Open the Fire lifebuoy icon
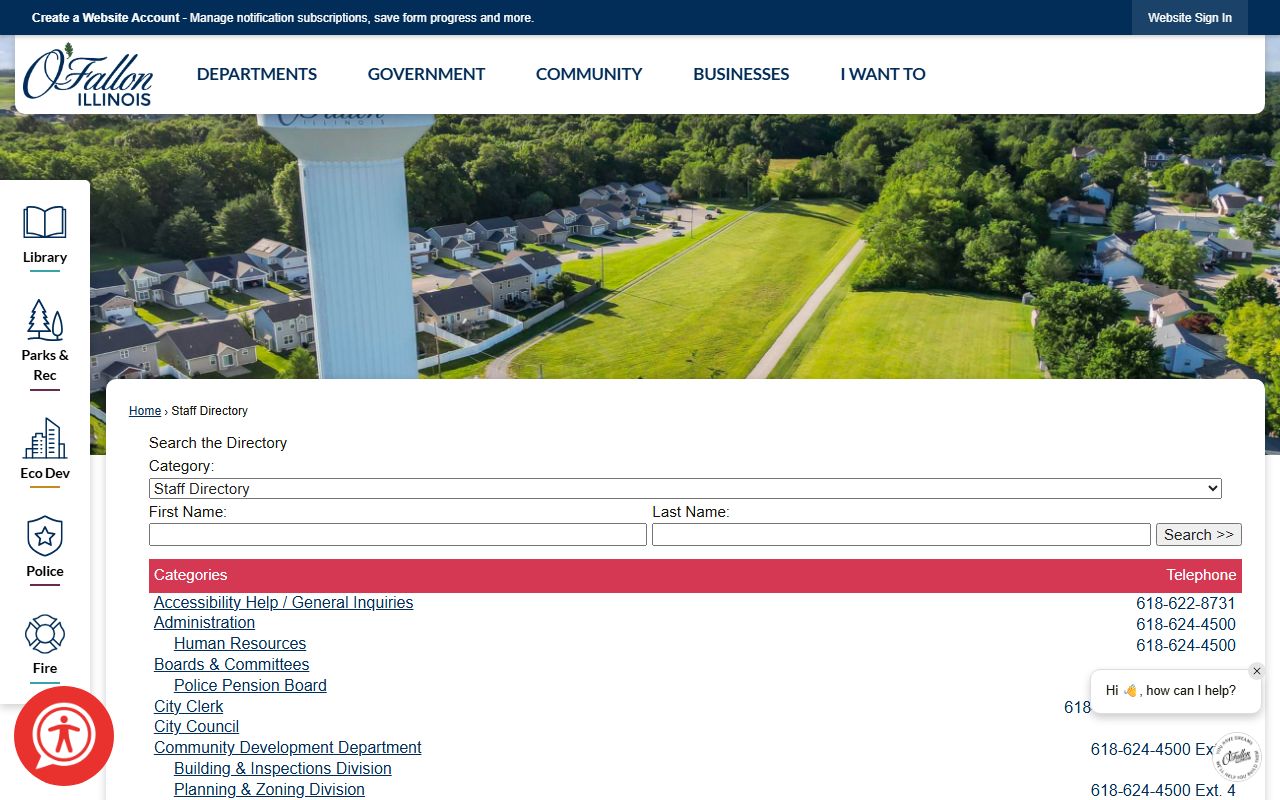This screenshot has width=1280, height=800. point(45,634)
